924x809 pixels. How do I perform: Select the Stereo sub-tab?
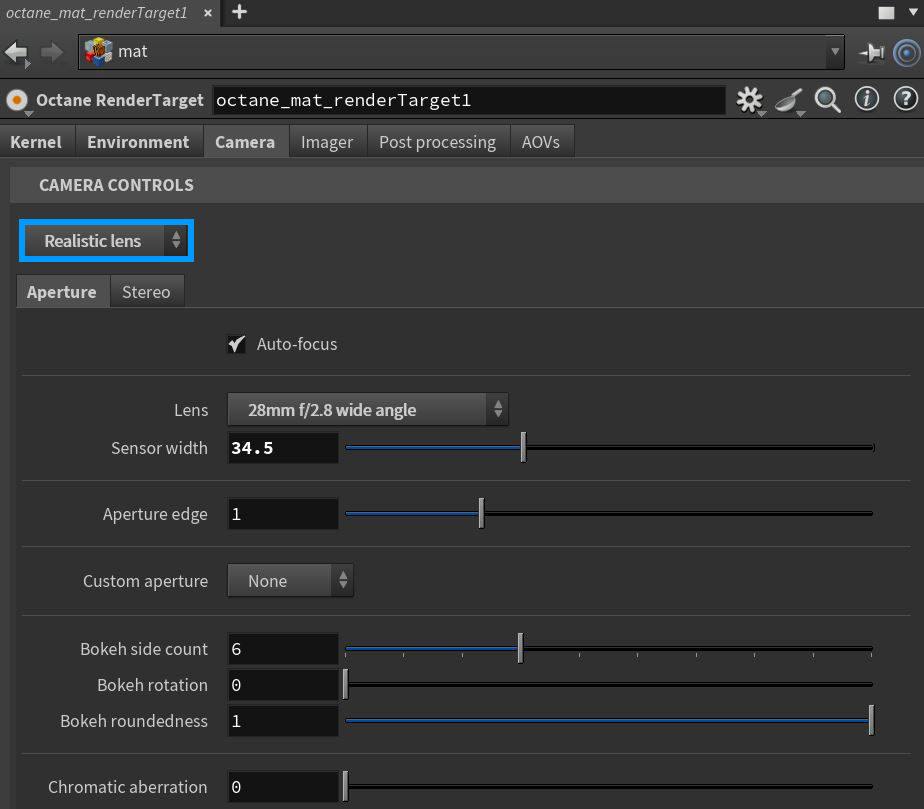tap(146, 292)
